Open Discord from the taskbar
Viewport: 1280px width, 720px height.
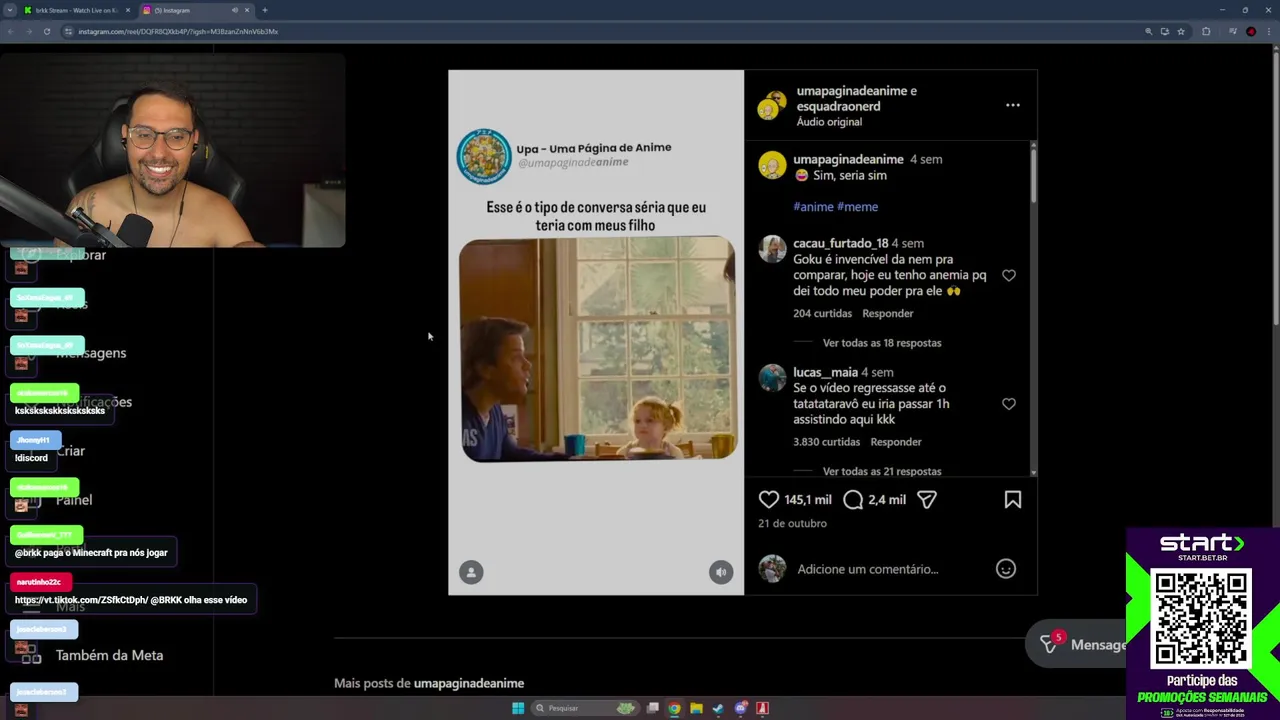(x=740, y=708)
